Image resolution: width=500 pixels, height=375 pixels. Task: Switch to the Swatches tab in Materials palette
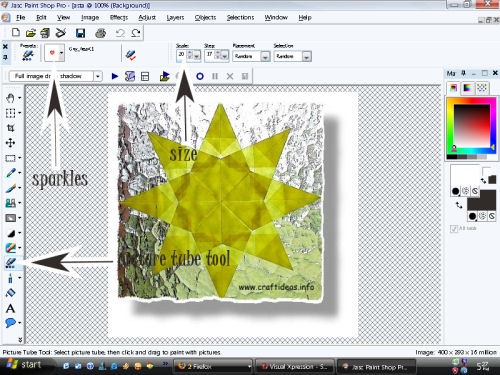pyautogui.click(x=482, y=88)
